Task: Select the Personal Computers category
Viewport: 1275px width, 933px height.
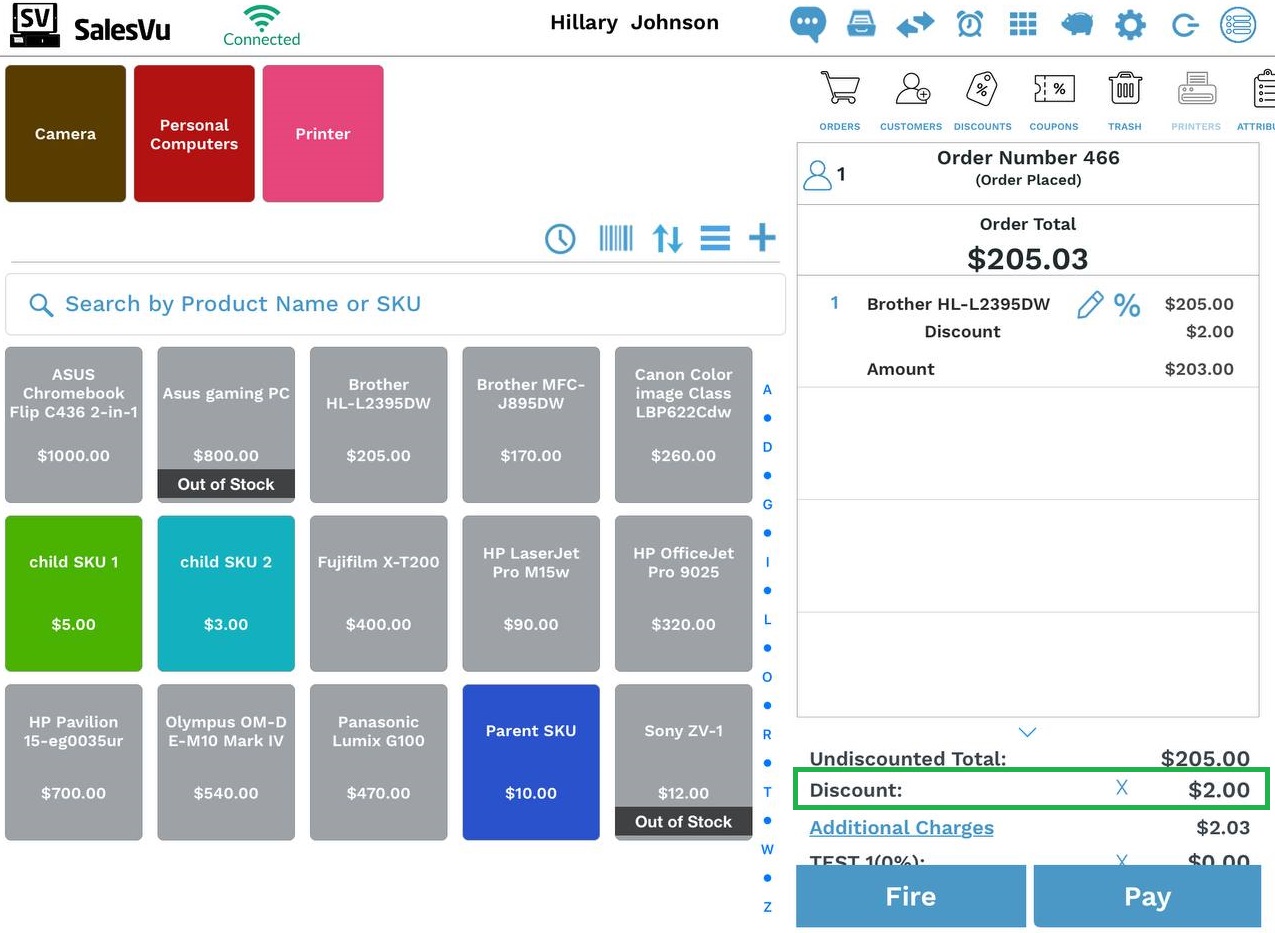Action: [x=194, y=134]
